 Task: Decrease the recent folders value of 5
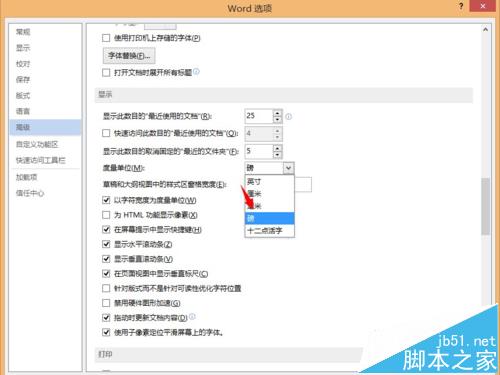pyautogui.click(x=277, y=154)
